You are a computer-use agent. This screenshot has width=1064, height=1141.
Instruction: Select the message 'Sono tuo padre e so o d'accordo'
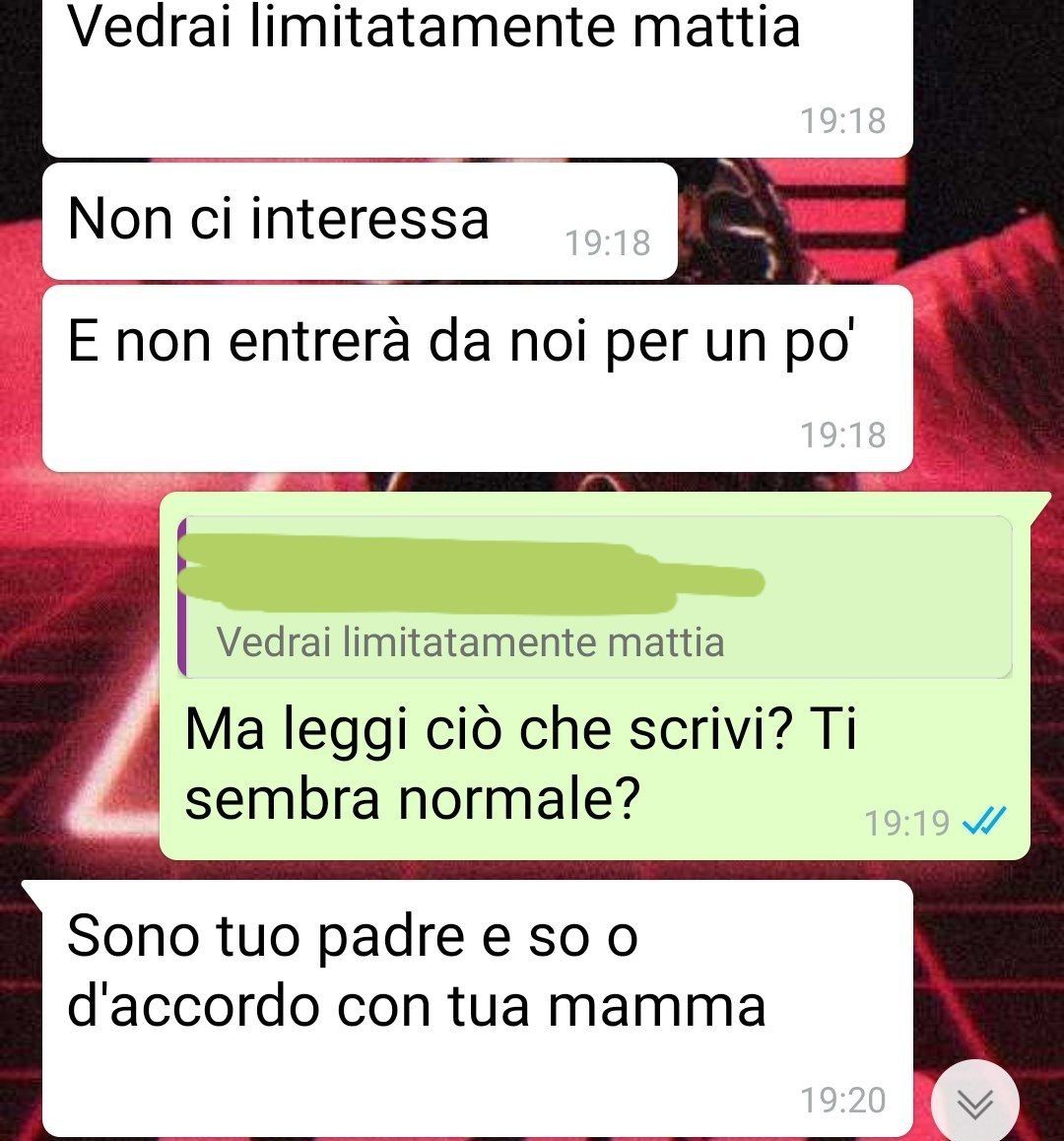478,1009
